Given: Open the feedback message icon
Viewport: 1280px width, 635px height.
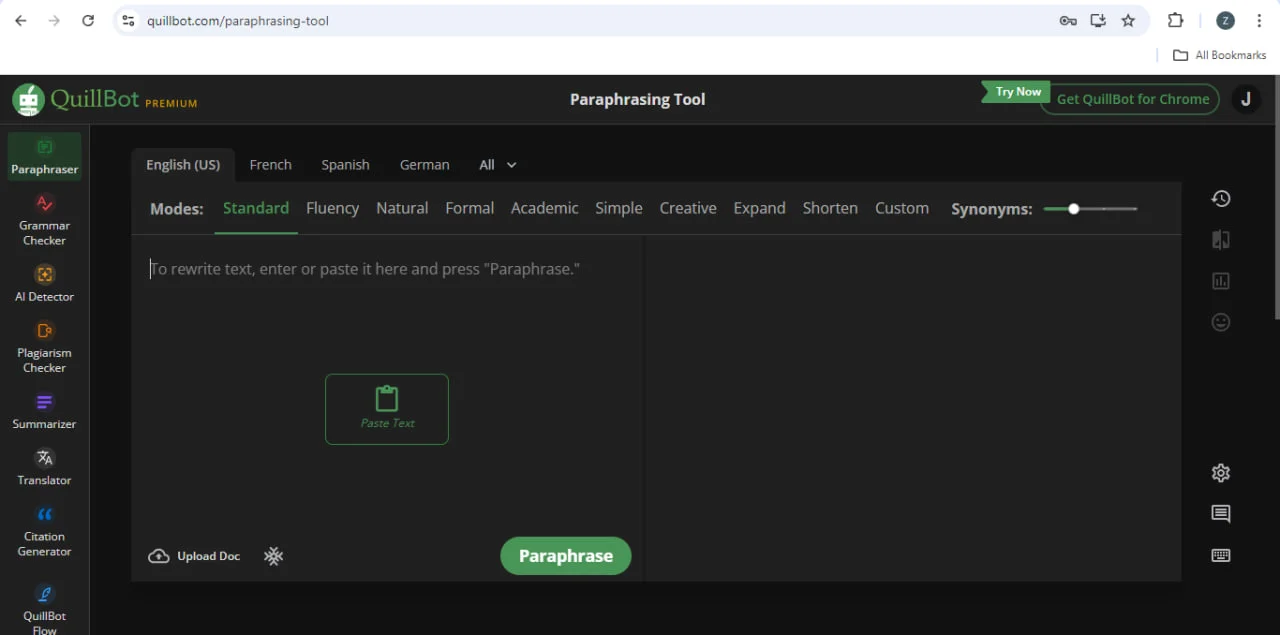Looking at the screenshot, I should pyautogui.click(x=1220, y=514).
